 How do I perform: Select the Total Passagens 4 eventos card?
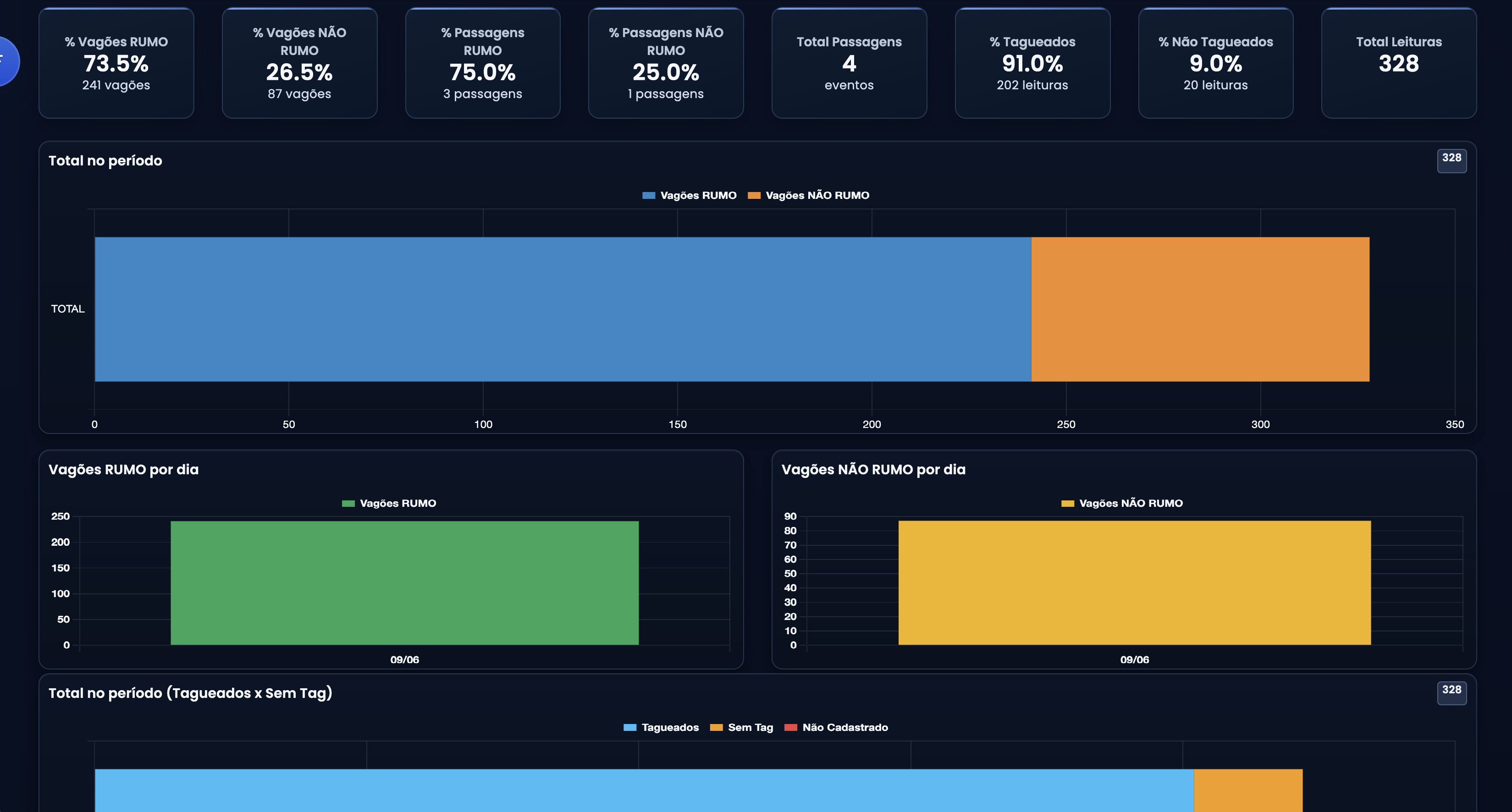coord(850,63)
